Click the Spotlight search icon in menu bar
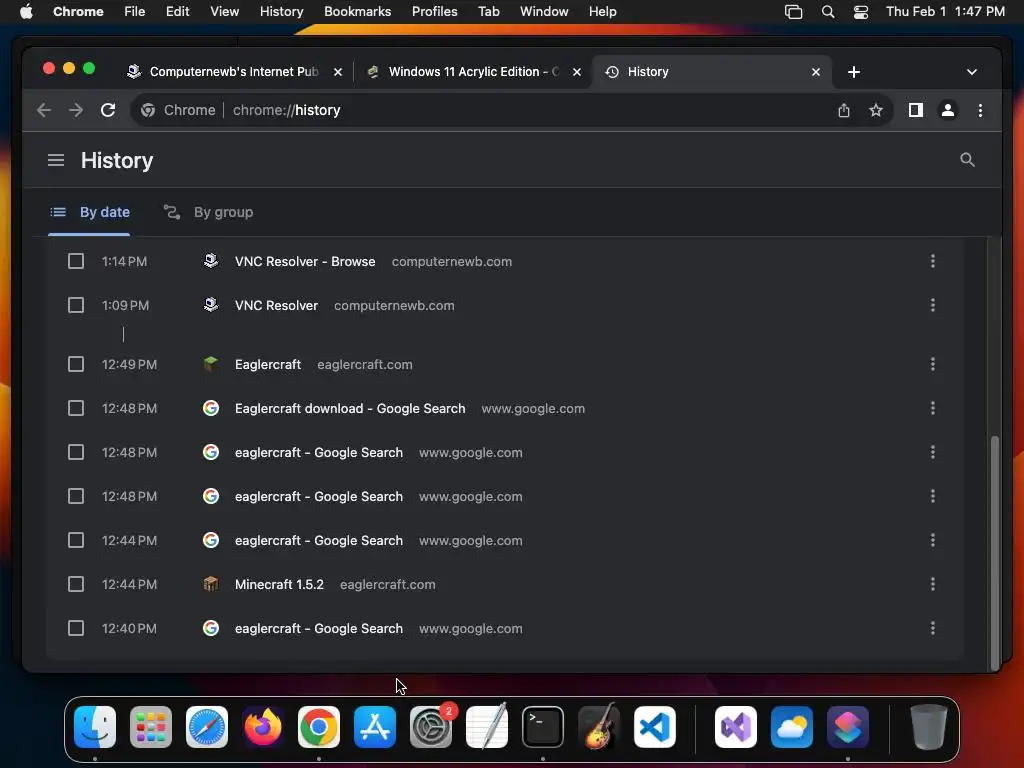This screenshot has width=1024, height=768. (827, 12)
